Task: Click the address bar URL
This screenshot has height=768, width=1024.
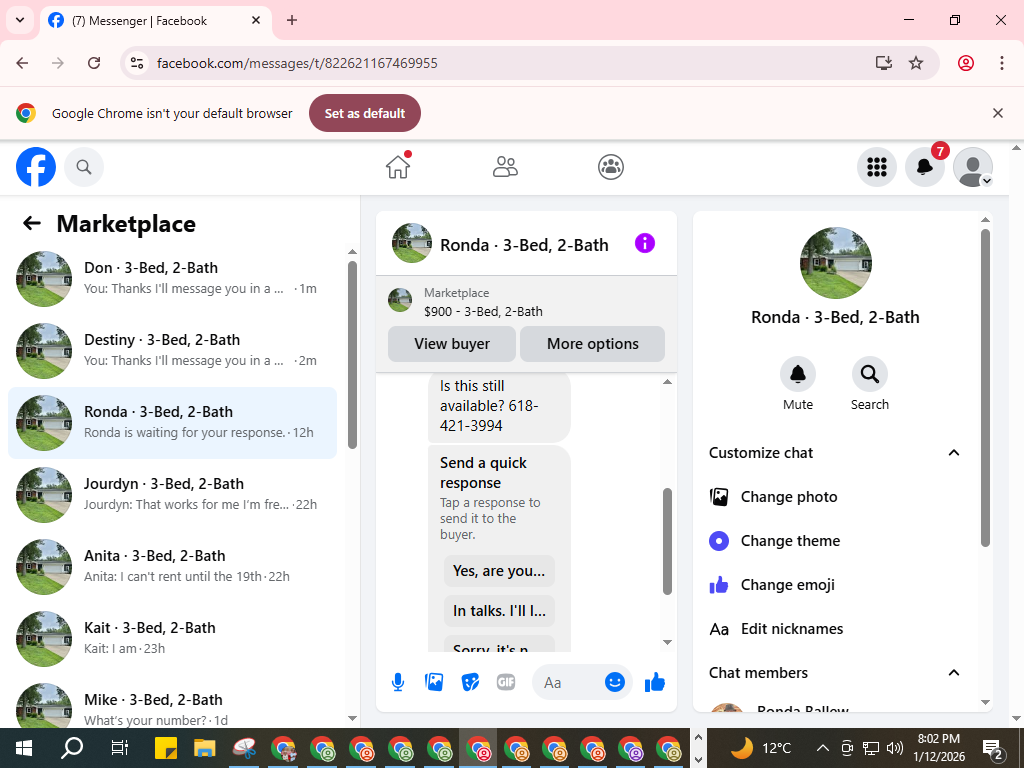Action: click(297, 63)
